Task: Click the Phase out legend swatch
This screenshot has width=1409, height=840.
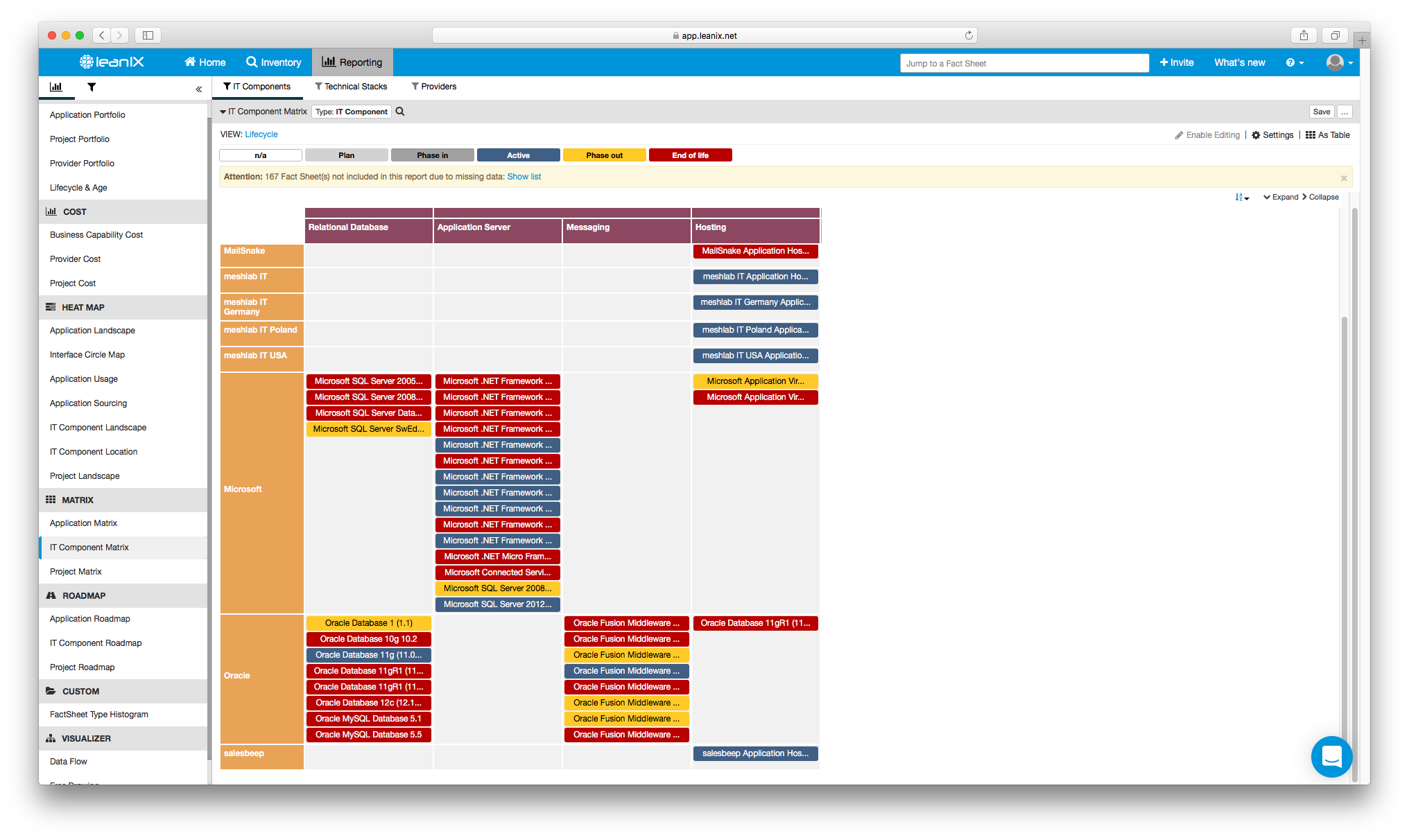Action: (605, 155)
